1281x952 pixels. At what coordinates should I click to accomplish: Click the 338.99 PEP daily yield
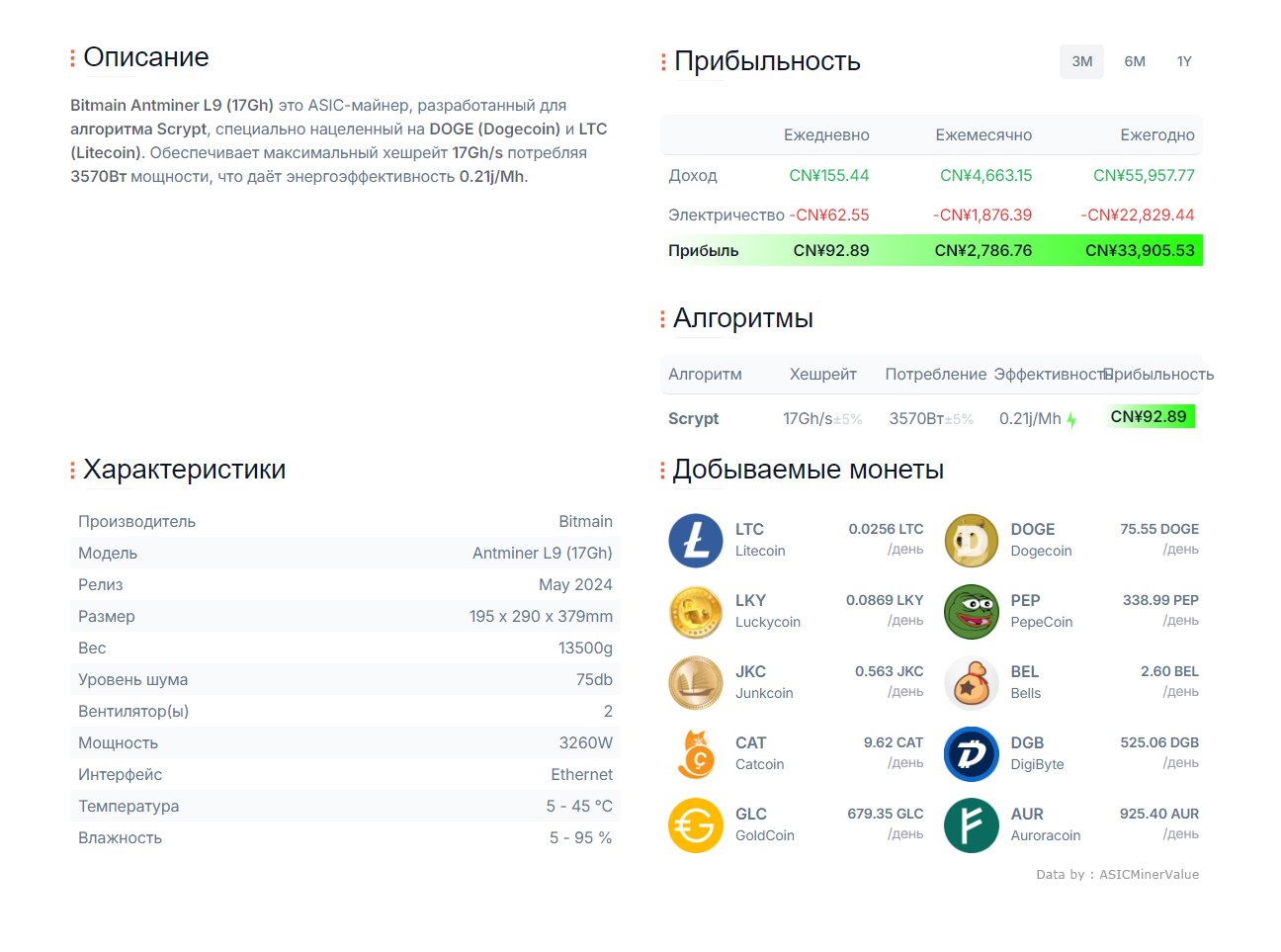1160,600
